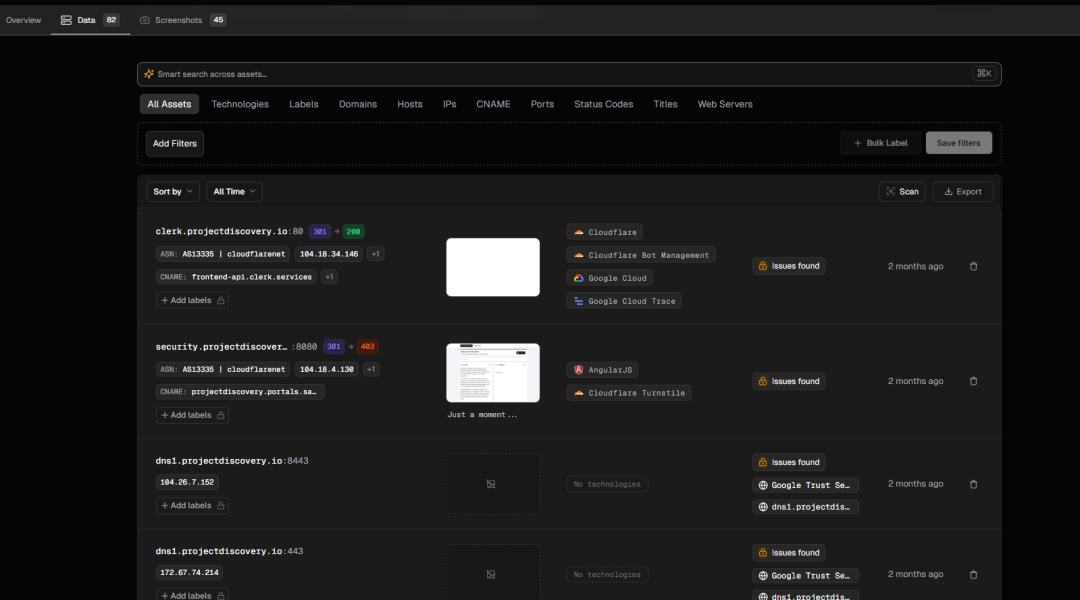The image size is (1080, 600).
Task: Select the Titles filter tab
Action: [665, 104]
